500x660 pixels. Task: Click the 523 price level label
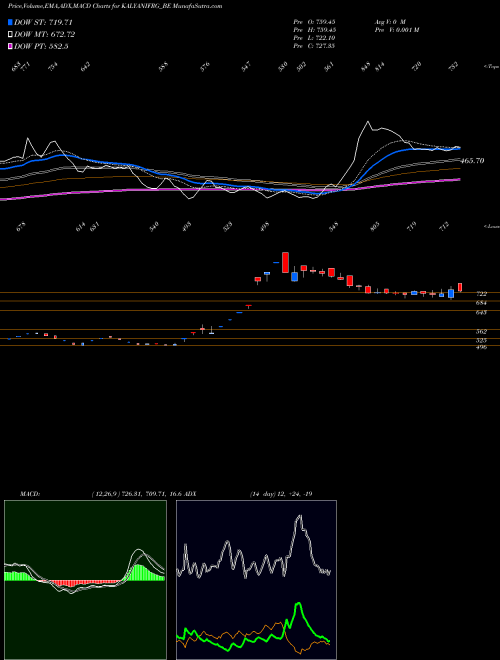coord(481,340)
